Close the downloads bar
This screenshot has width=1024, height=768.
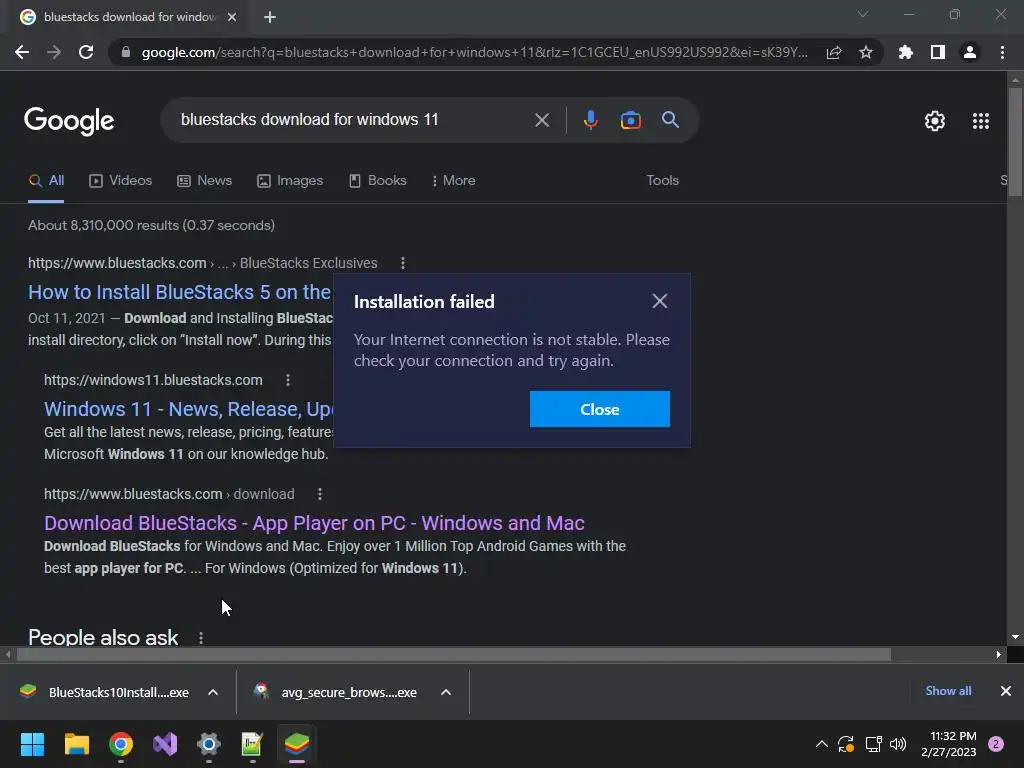pyautogui.click(x=1006, y=691)
